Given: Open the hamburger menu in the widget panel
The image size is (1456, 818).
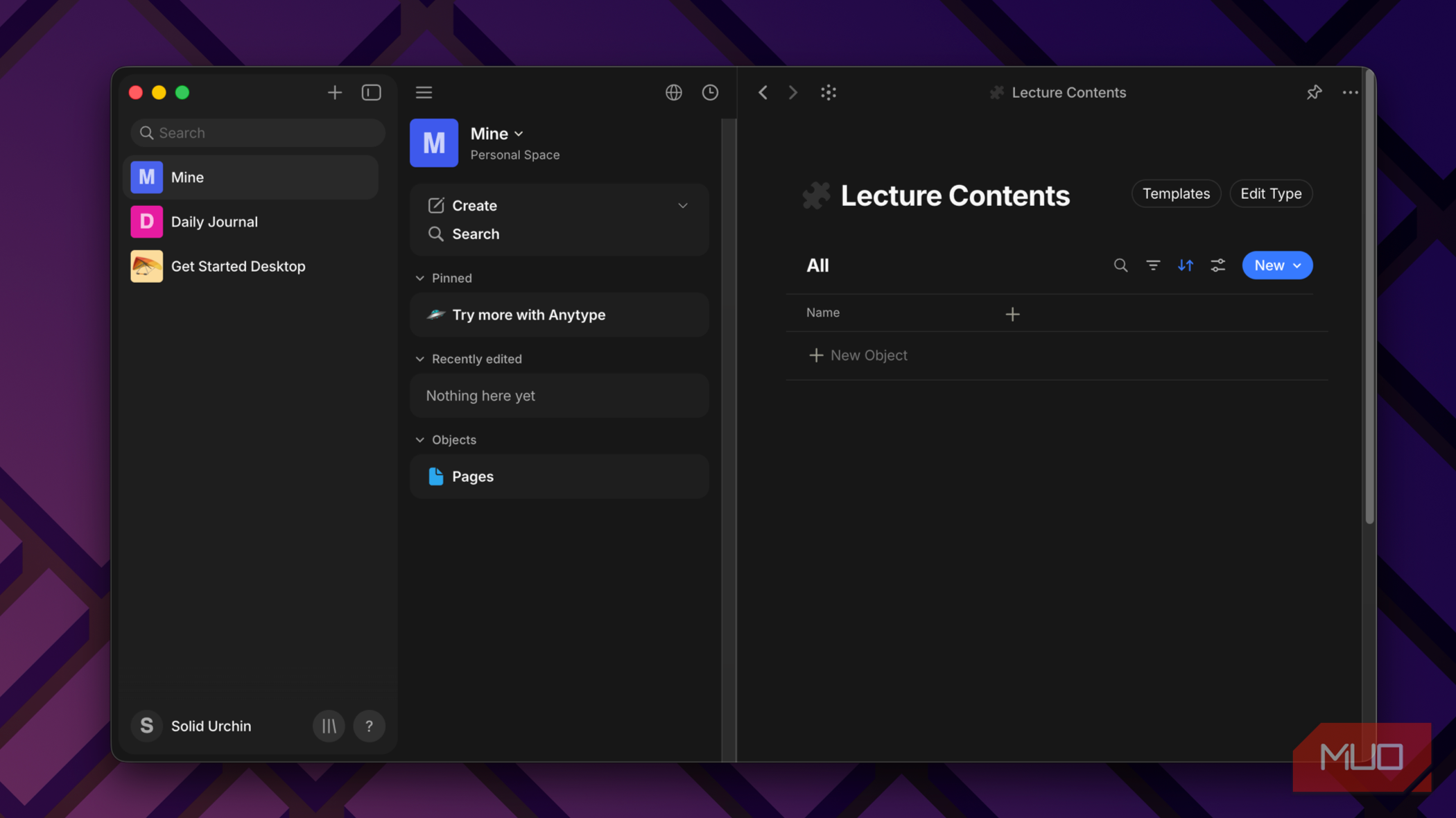Looking at the screenshot, I should [x=424, y=92].
